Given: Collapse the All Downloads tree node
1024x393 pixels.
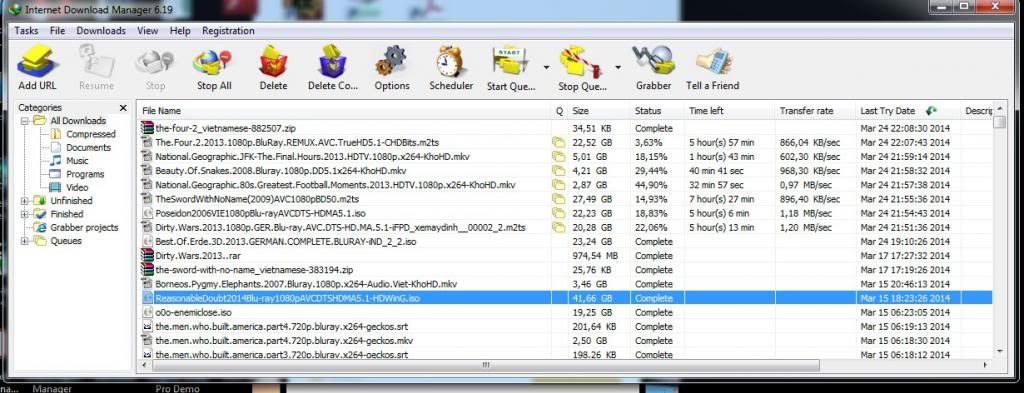Looking at the screenshot, I should point(25,121).
